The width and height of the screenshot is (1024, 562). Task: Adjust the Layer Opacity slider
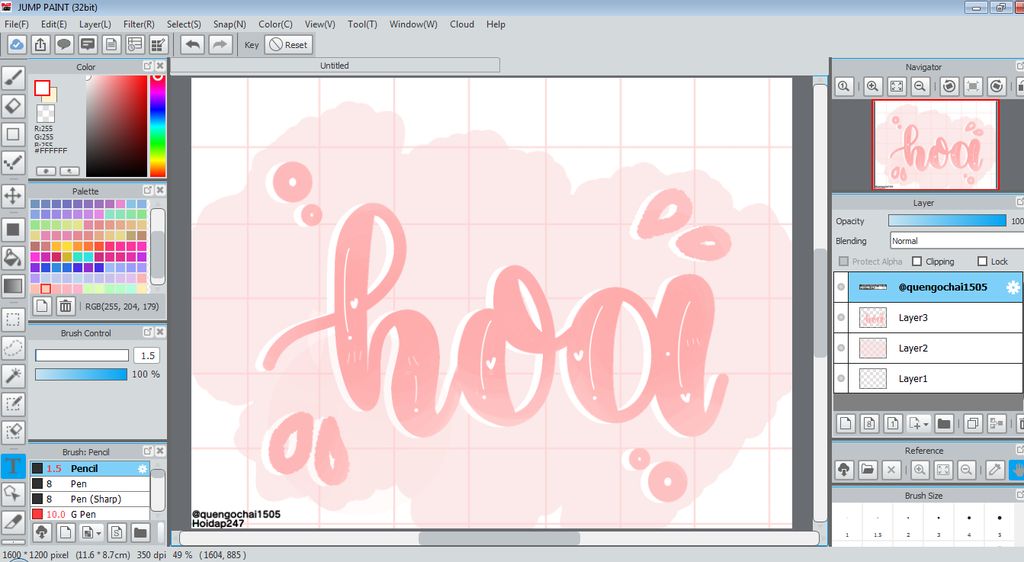tap(947, 221)
